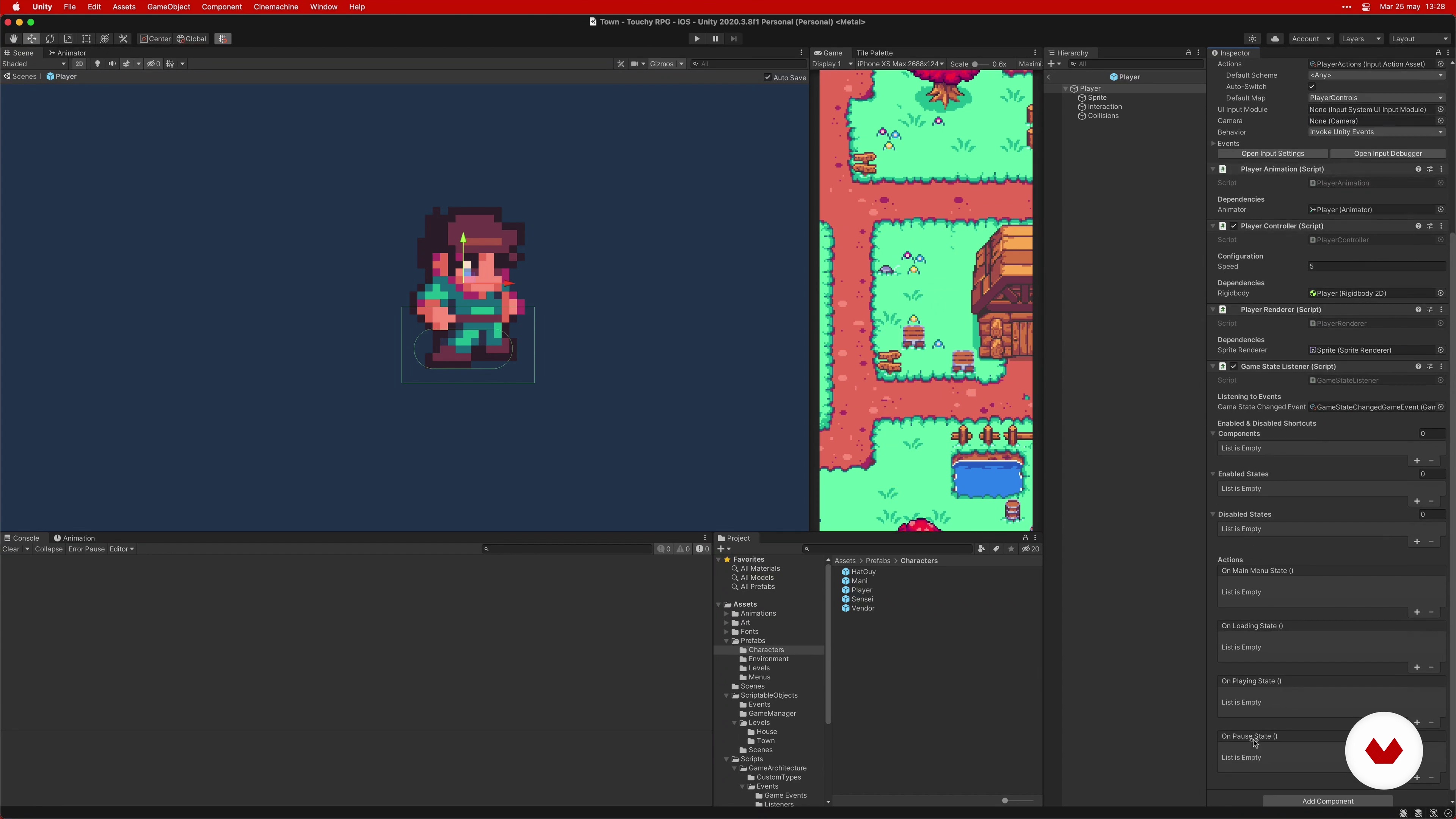This screenshot has width=1456, height=819.
Task: Toggle scene audio speaker icon
Action: (x=112, y=64)
